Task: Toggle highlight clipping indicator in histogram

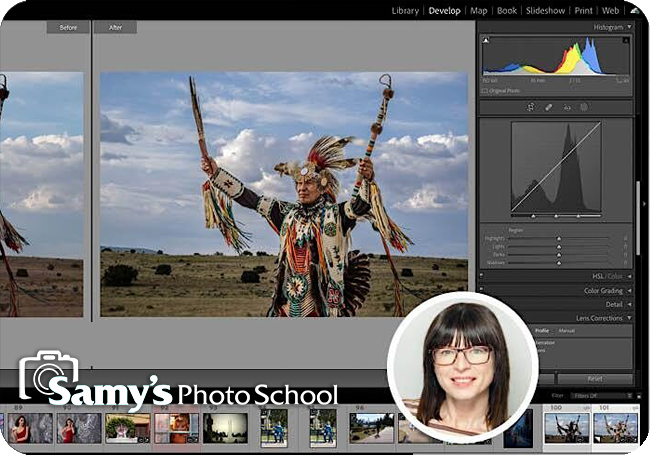Action: click(x=625, y=40)
